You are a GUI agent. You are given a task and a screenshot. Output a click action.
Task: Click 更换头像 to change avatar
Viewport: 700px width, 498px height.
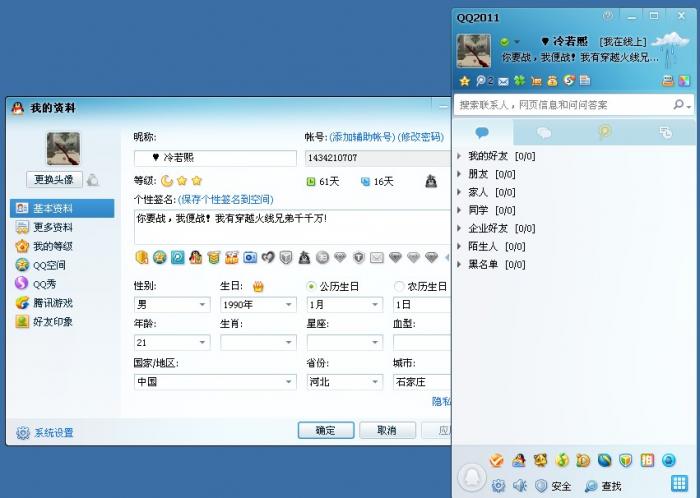tap(54, 179)
